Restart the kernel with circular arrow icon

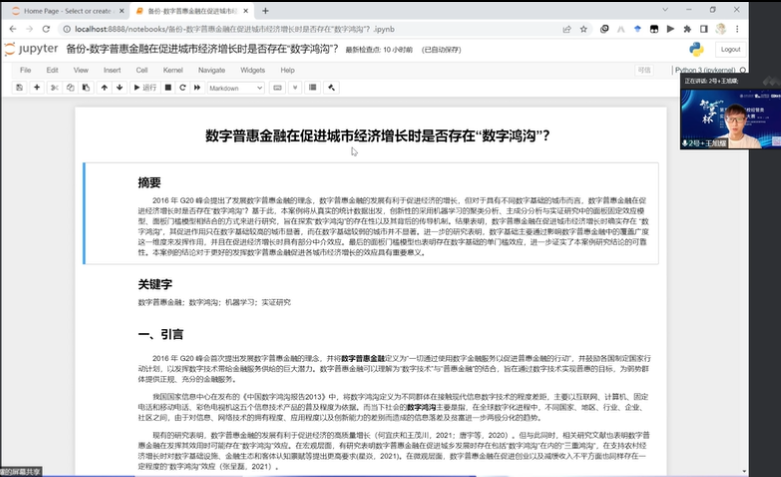coord(182,88)
